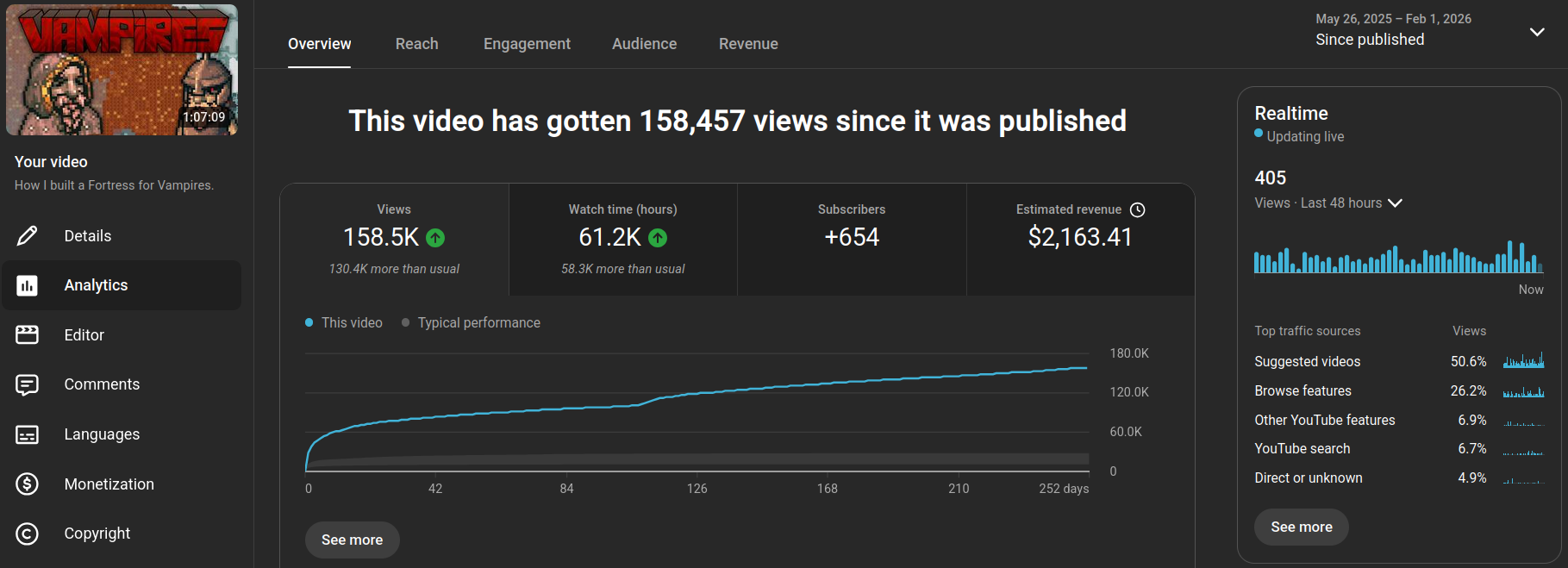Viewport: 1568px width, 568px height.
Task: Open the Last 48 hours views dropdown
Action: 1395,203
